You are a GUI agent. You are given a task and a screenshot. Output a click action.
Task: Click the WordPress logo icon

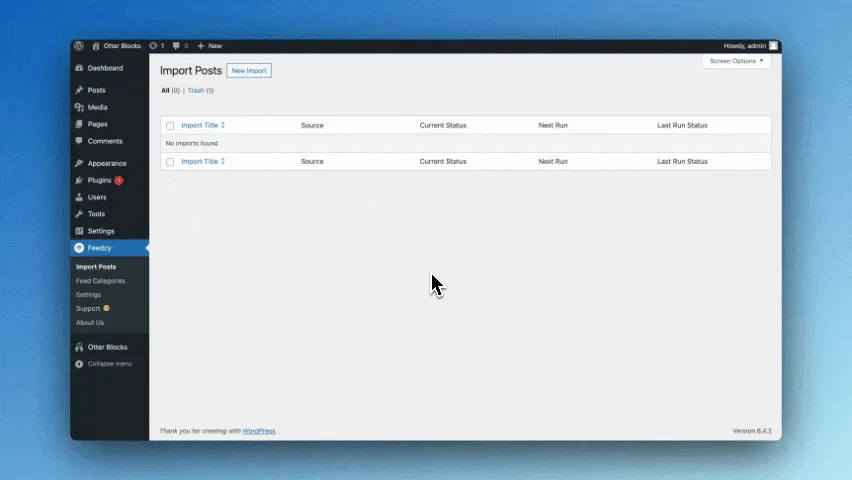pos(79,46)
